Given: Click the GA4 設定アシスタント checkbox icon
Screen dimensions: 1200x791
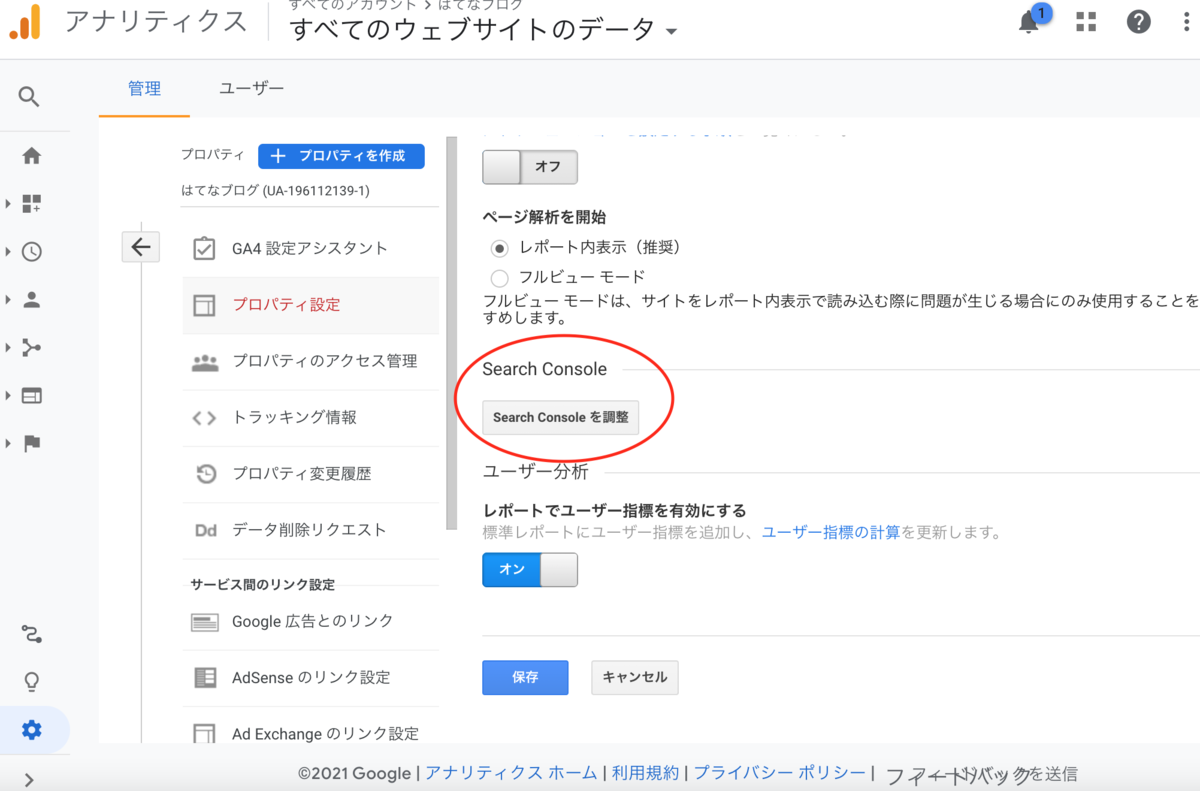Looking at the screenshot, I should coord(204,248).
